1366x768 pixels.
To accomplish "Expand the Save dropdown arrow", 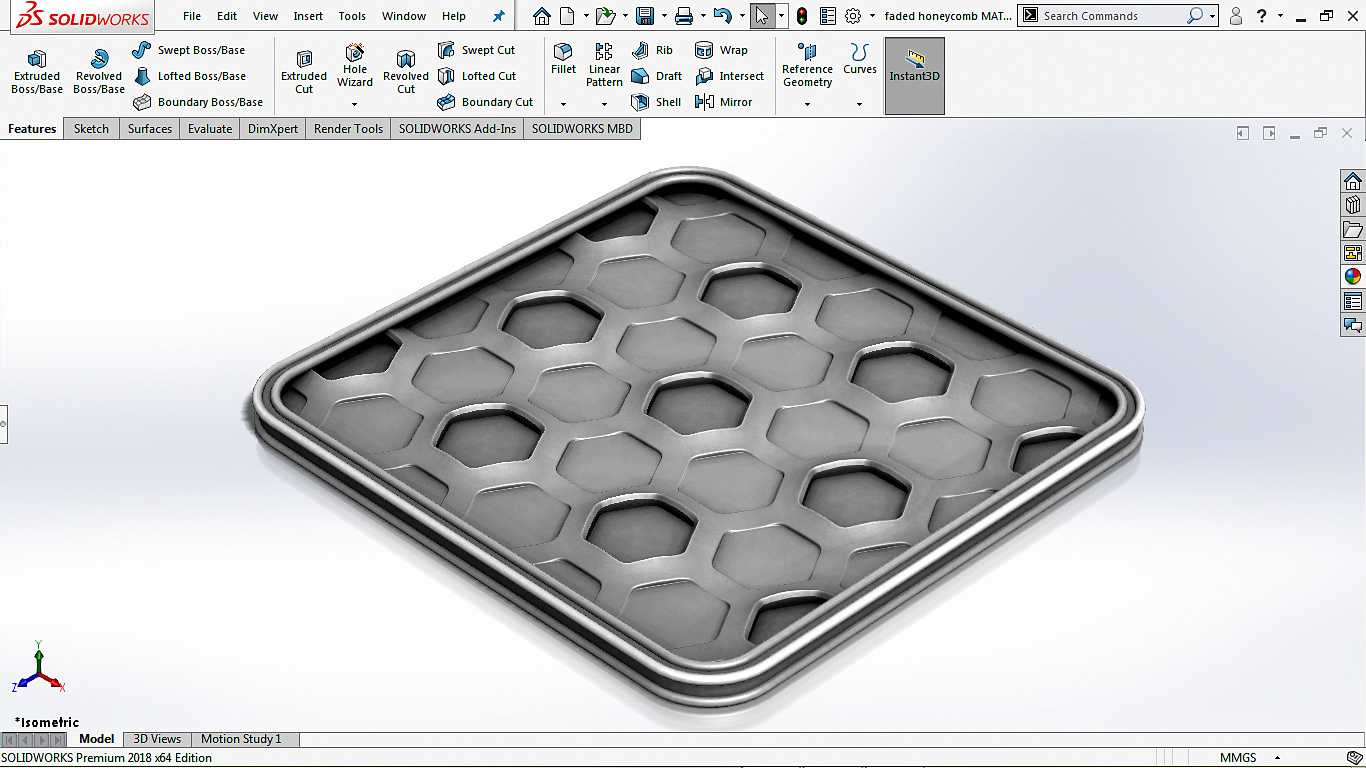I will pos(663,16).
